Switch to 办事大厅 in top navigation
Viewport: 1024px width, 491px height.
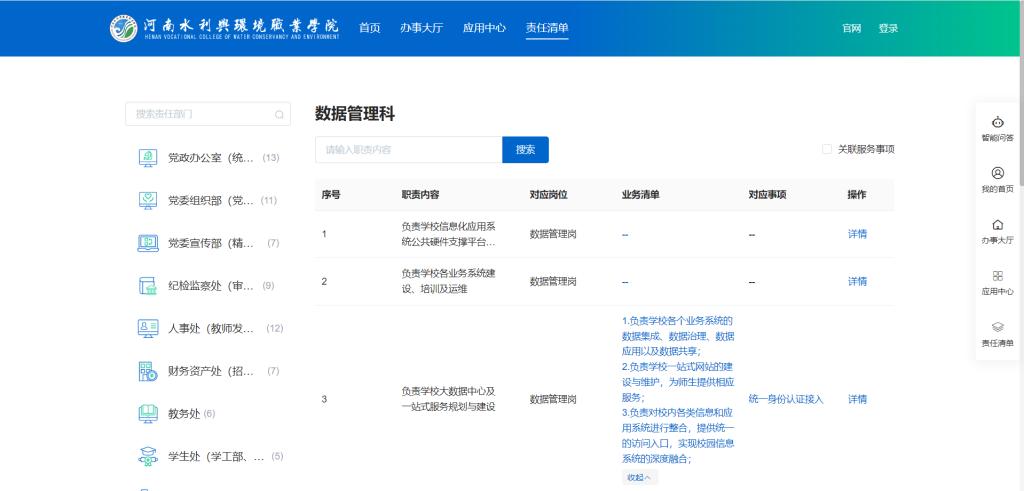[x=421, y=28]
